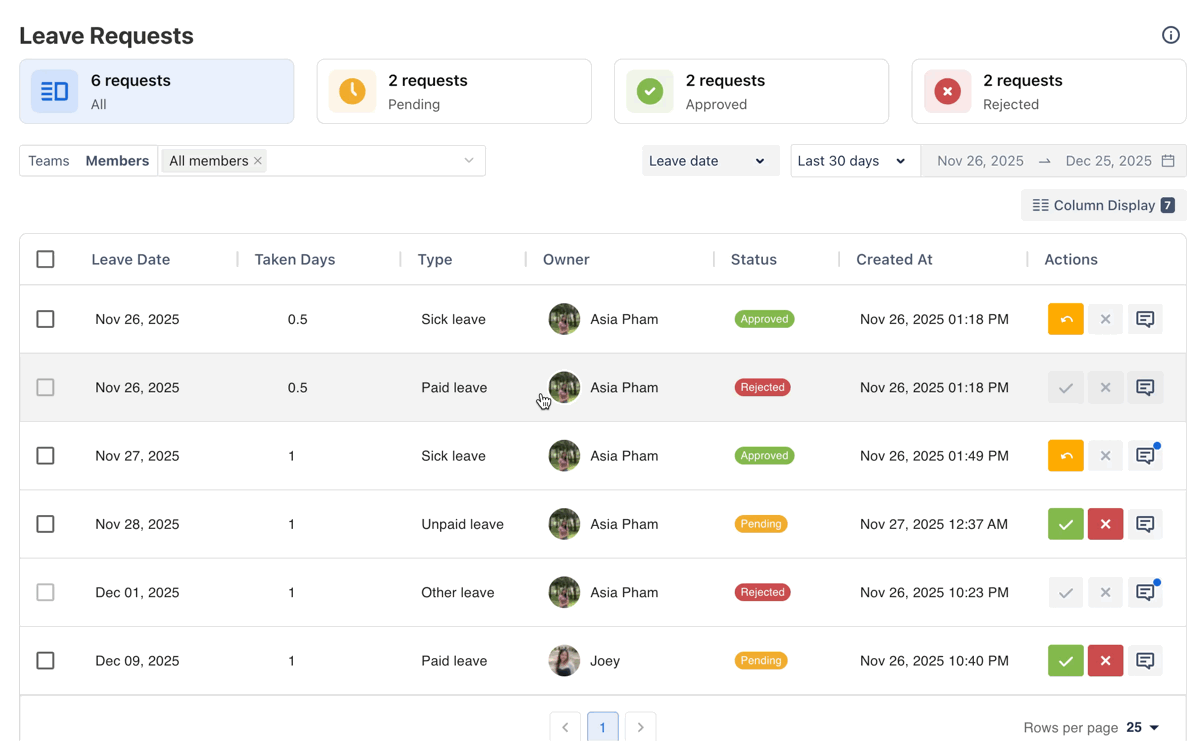The height and width of the screenshot is (742, 1200).
Task: Go to the next page arrow
Action: (640, 727)
